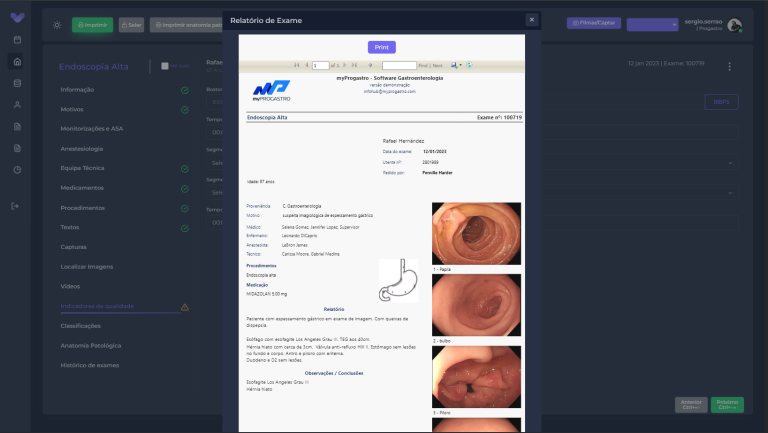Toggle the Ver tudo checkbox
The height and width of the screenshot is (433, 768).
[165, 66]
